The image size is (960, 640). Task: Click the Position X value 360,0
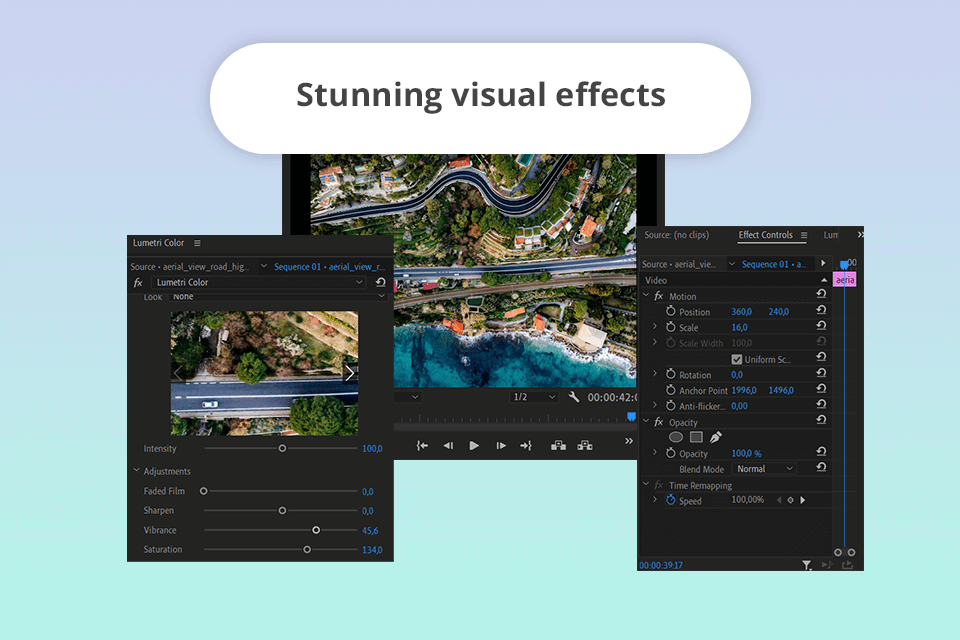pyautogui.click(x=741, y=312)
